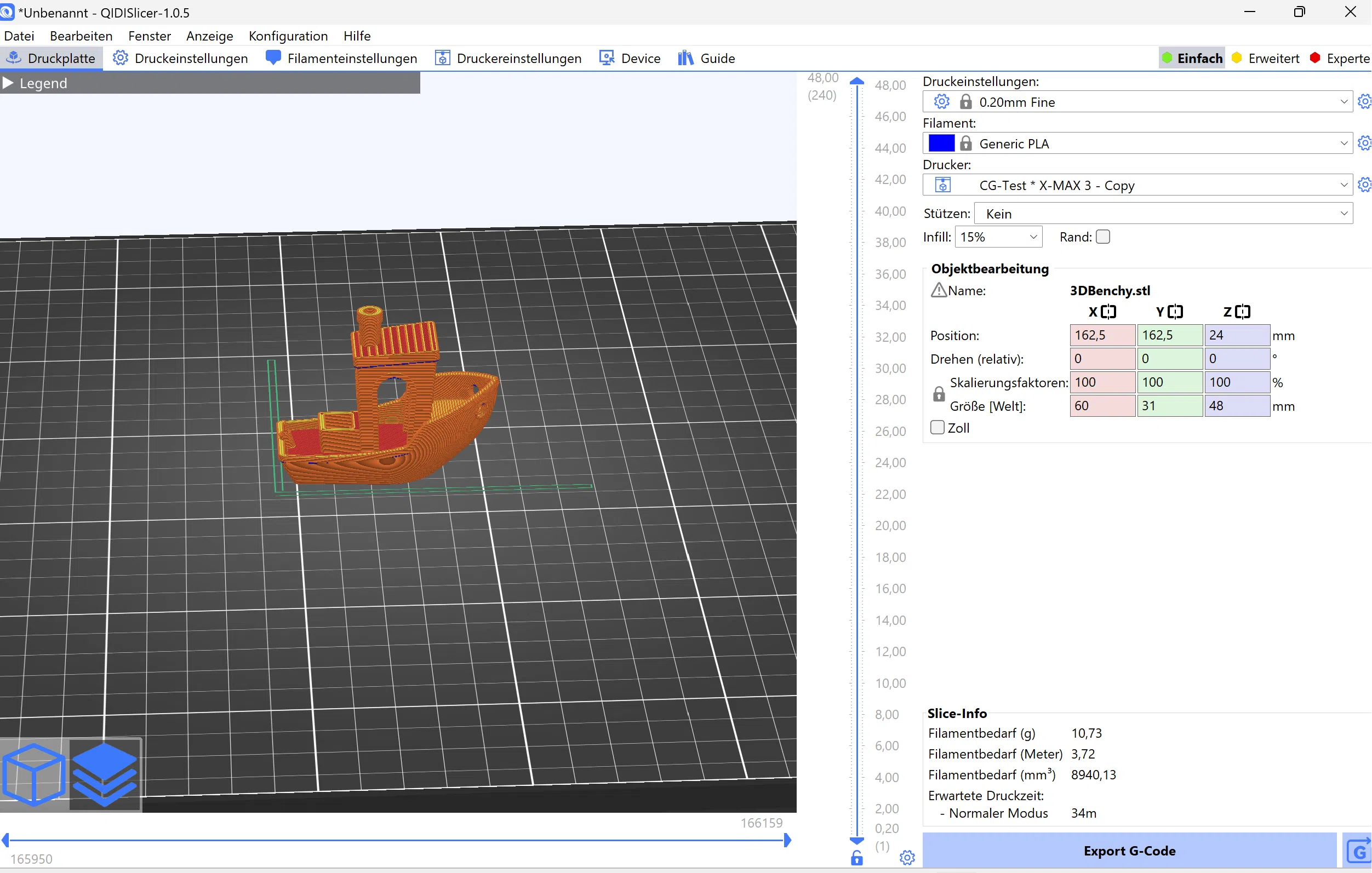Toggle layer slider lock icon
The image size is (1372, 873).
click(x=857, y=858)
